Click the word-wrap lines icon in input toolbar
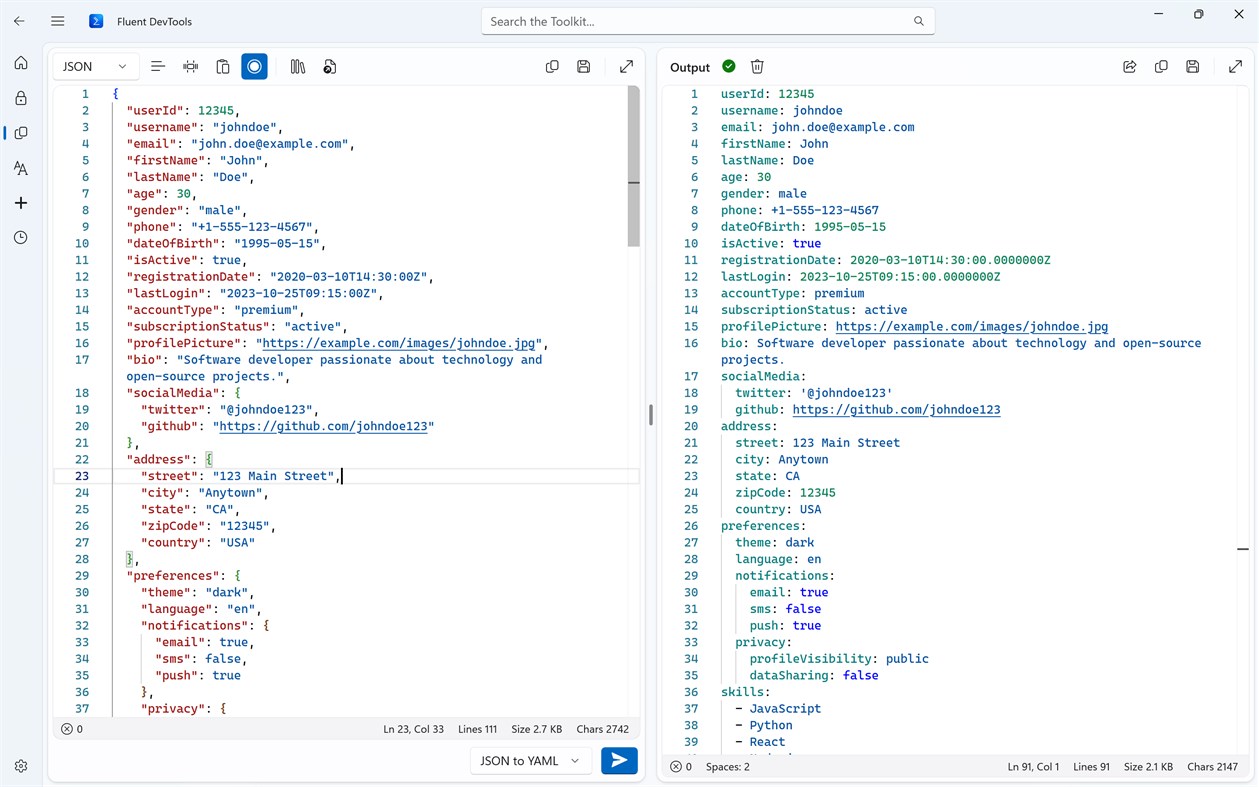This screenshot has height=787, width=1259. pos(158,67)
